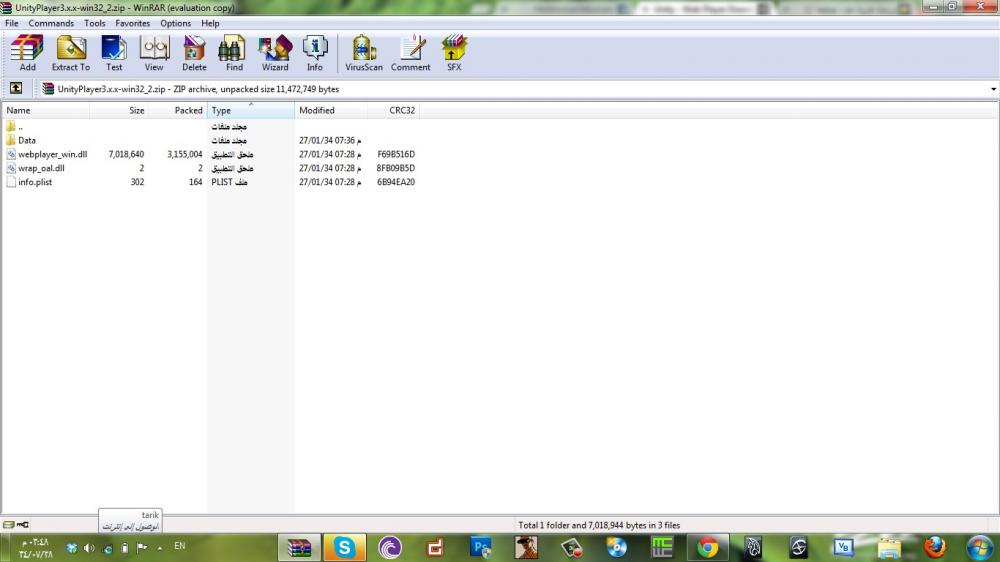Open the Options menu

coord(175,23)
